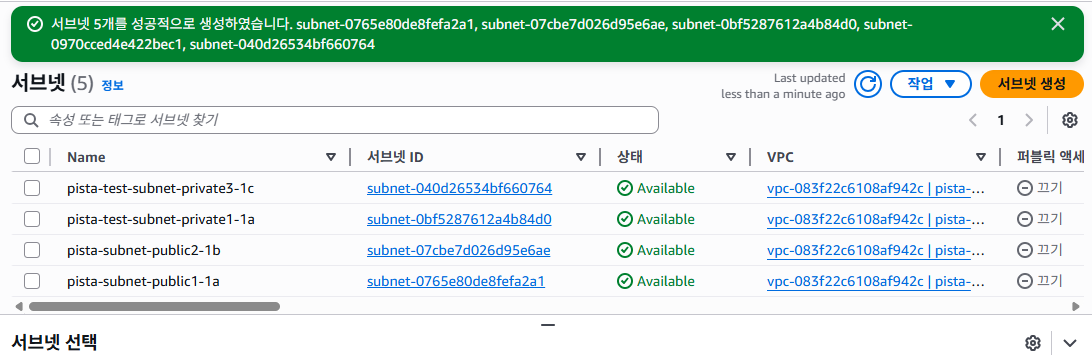Viewport: 1092px width, 364px height.
Task: Click the scrollbar left arrow
Action: 19,306
